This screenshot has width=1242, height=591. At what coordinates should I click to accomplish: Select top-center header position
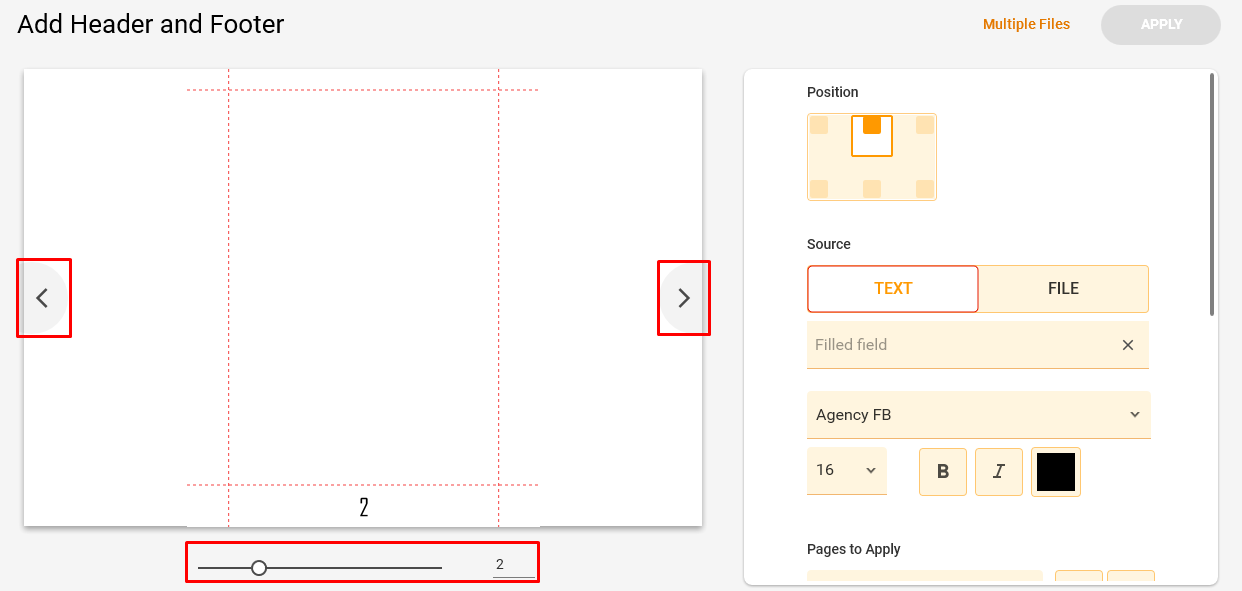[x=872, y=125]
